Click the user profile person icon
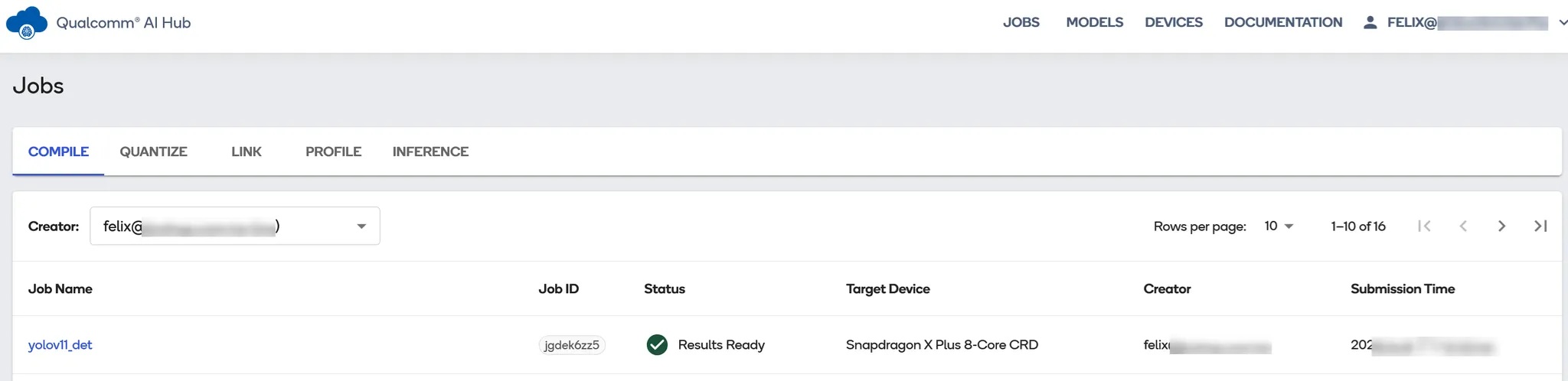 coord(1370,22)
